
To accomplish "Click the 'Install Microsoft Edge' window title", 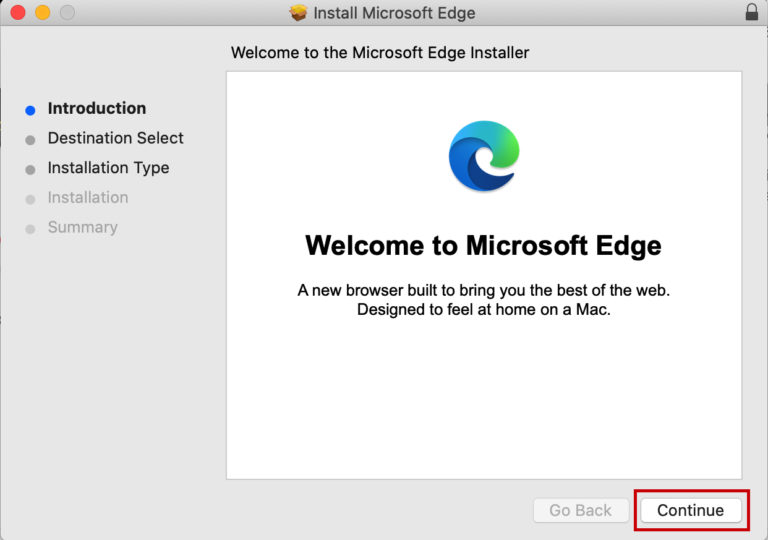I will click(x=394, y=13).
